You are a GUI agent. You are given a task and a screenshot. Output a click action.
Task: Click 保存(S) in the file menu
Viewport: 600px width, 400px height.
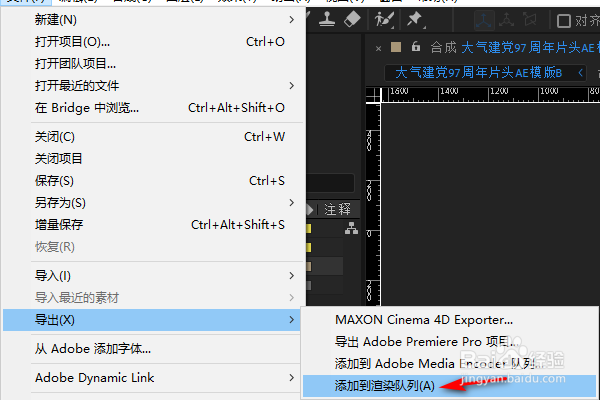(x=153, y=180)
